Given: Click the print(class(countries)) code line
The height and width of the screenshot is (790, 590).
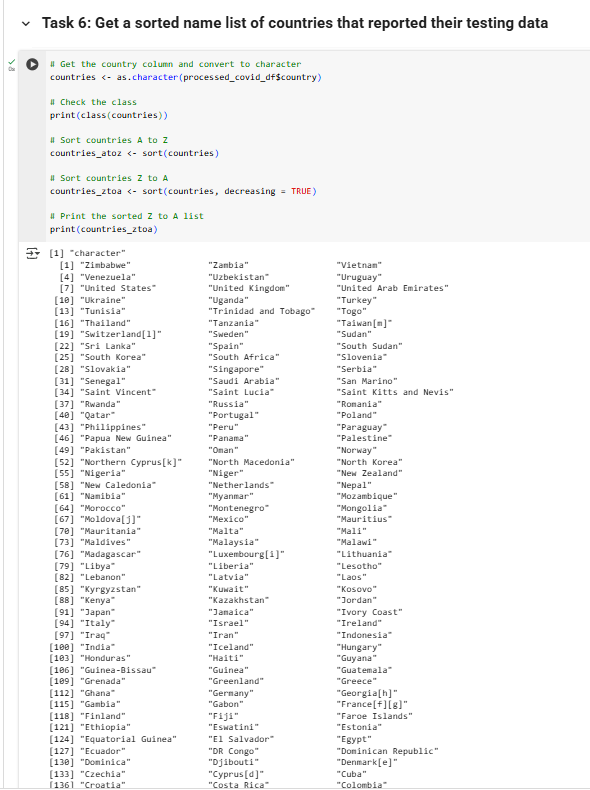Looking at the screenshot, I should 109,115.
